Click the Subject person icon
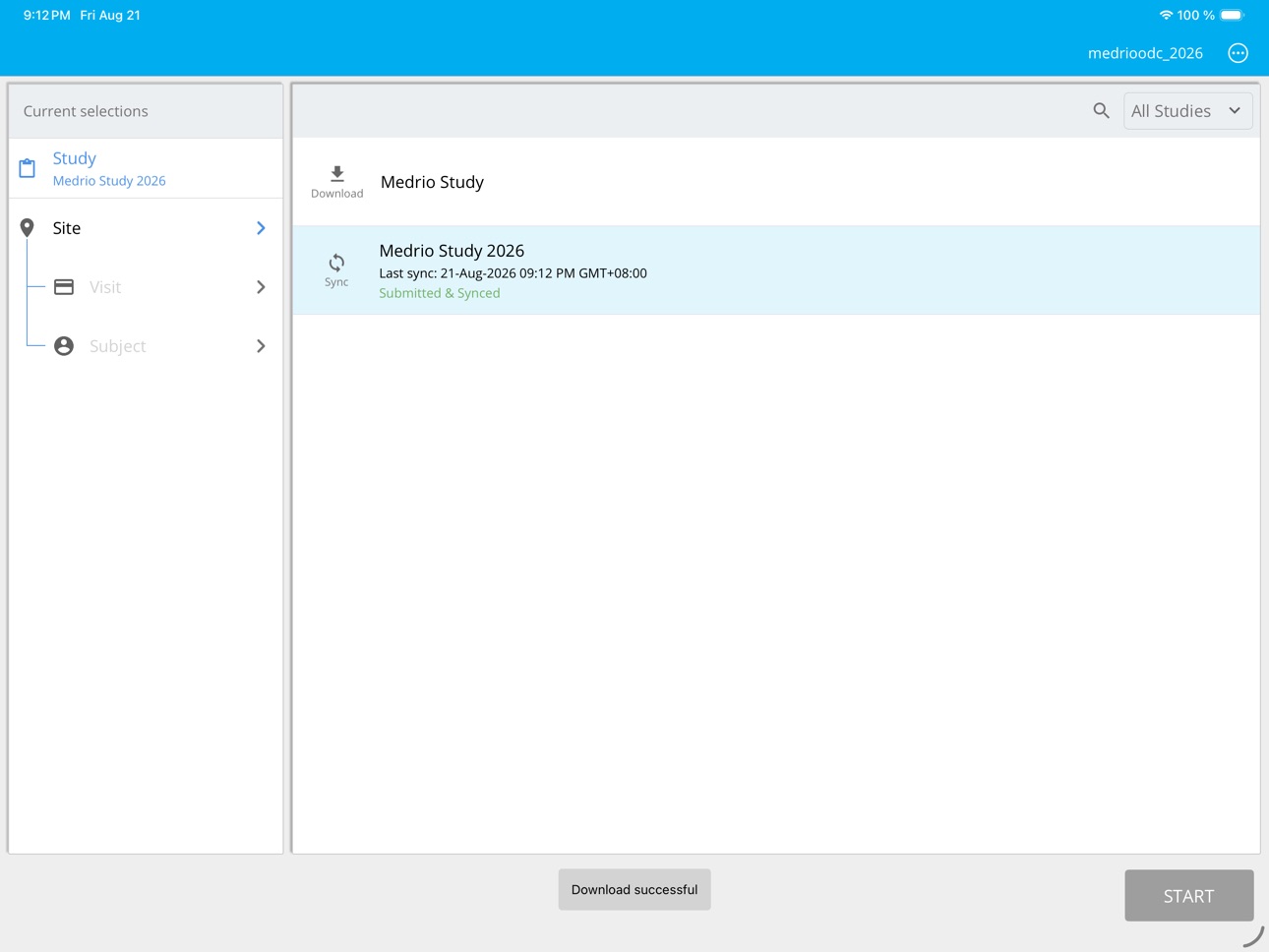 (x=64, y=346)
